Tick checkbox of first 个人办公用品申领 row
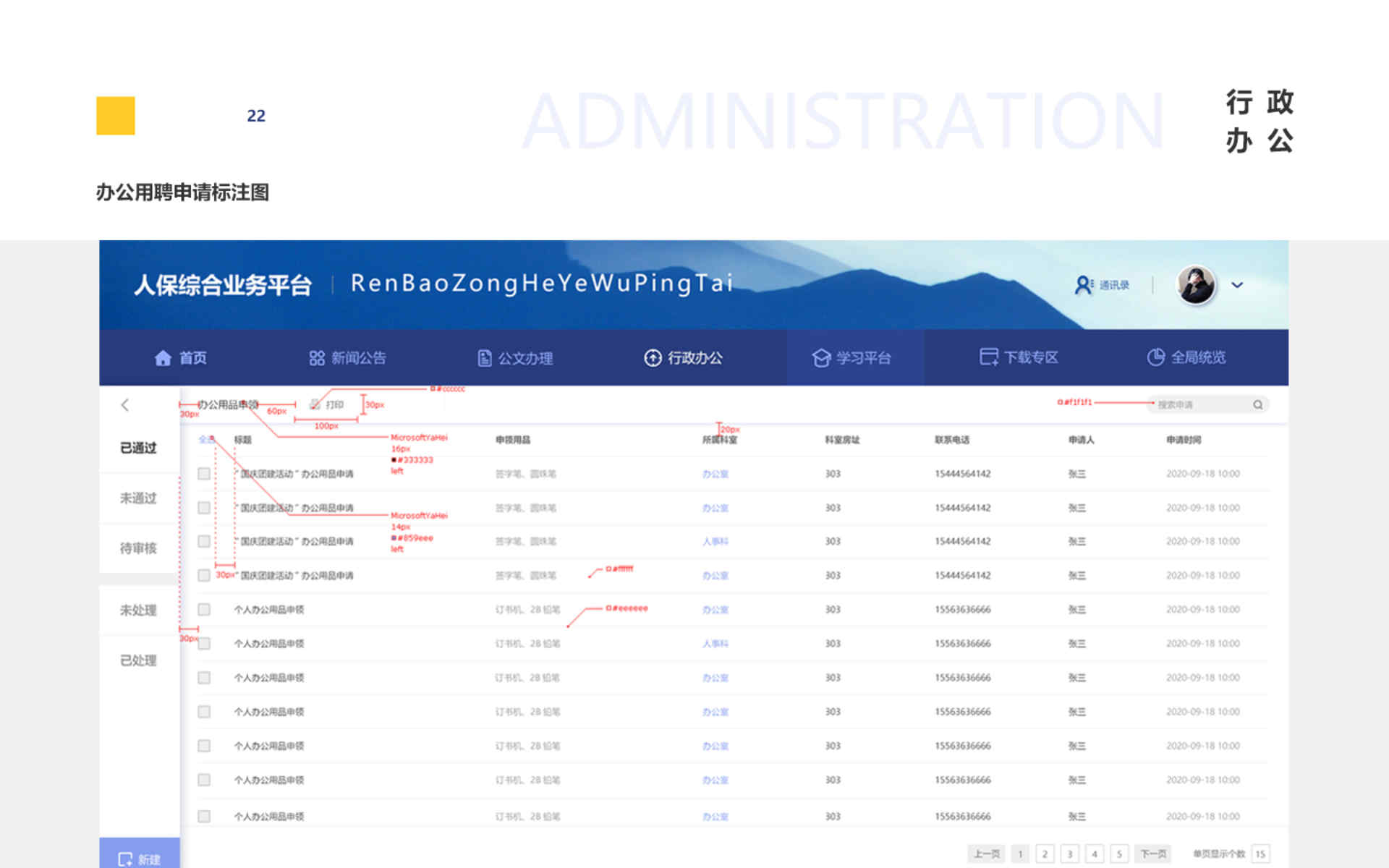The height and width of the screenshot is (868, 1389). coord(204,610)
